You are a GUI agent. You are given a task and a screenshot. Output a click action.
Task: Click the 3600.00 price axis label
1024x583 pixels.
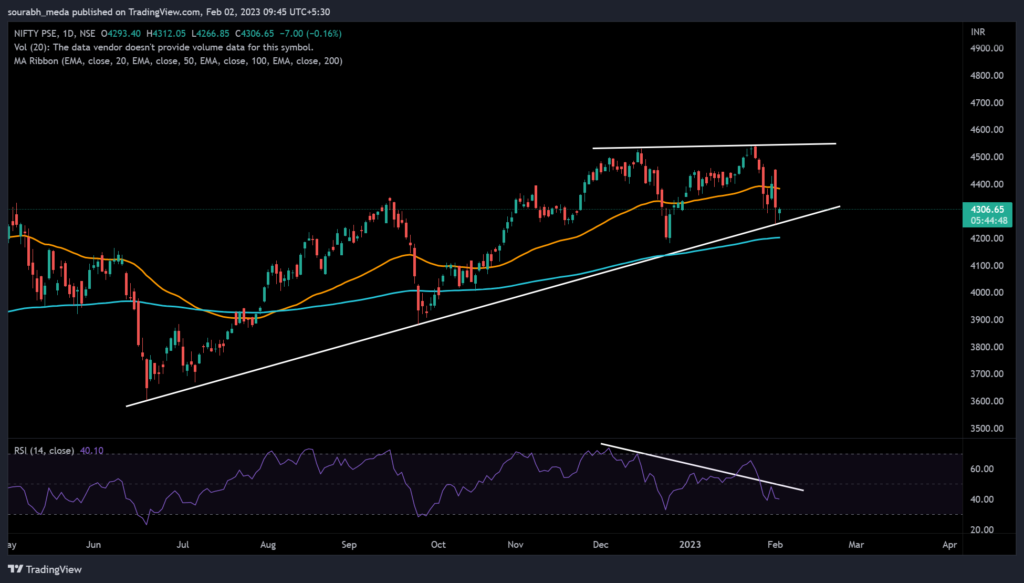point(987,401)
